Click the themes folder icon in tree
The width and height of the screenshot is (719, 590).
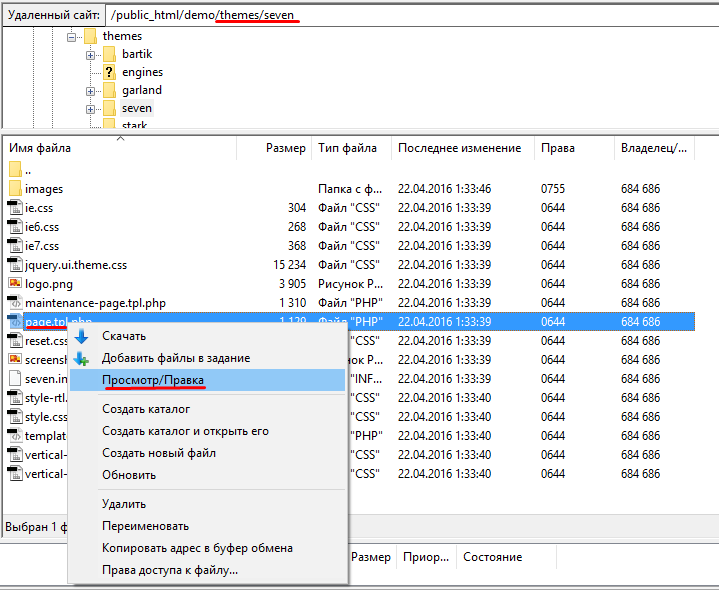[90, 36]
